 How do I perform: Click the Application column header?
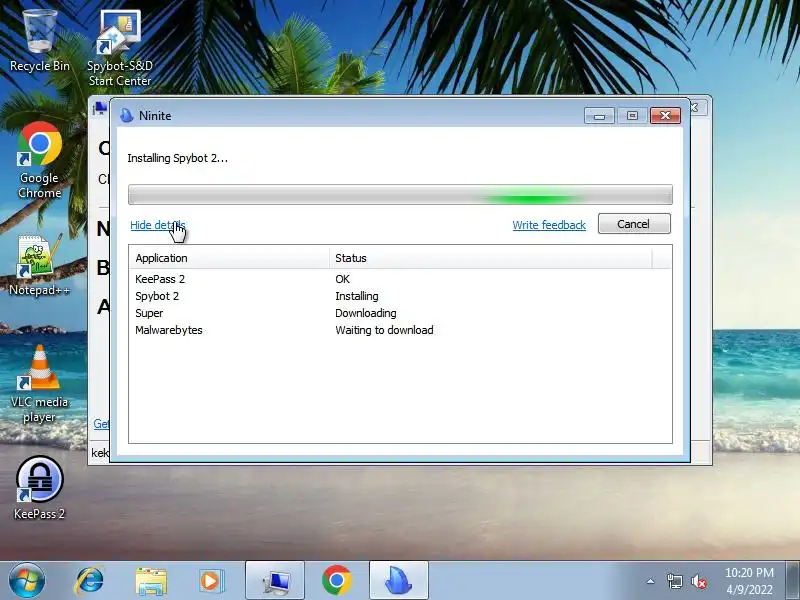click(x=229, y=258)
